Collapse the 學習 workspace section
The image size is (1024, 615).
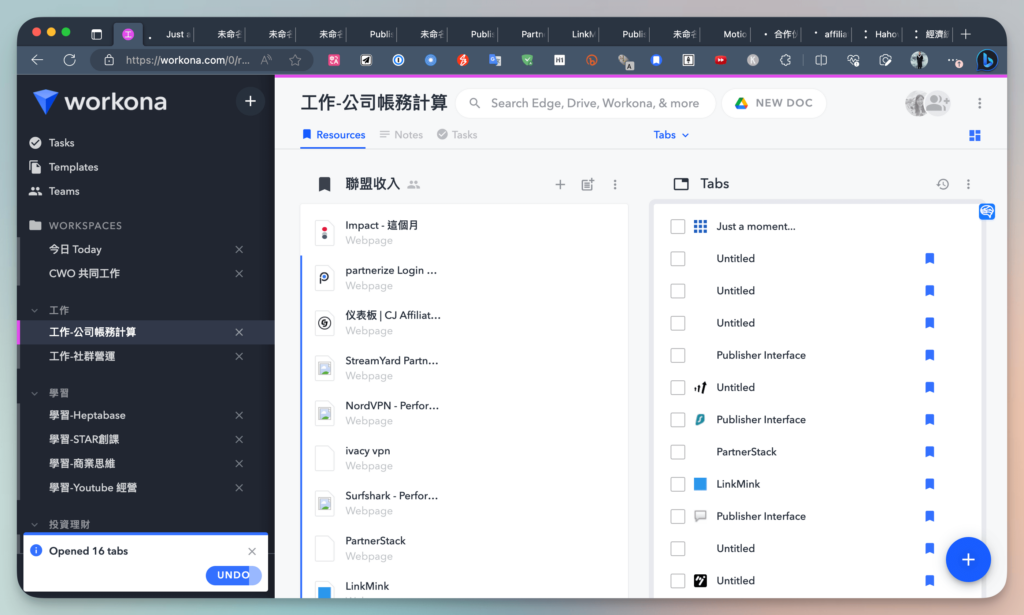coord(35,394)
